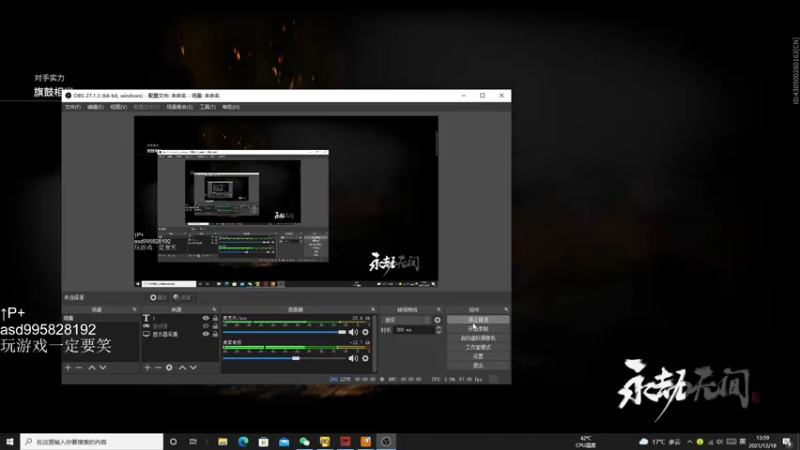This screenshot has width=800, height=450.
Task: Toggle visibility of the second source row
Action: (x=206, y=326)
